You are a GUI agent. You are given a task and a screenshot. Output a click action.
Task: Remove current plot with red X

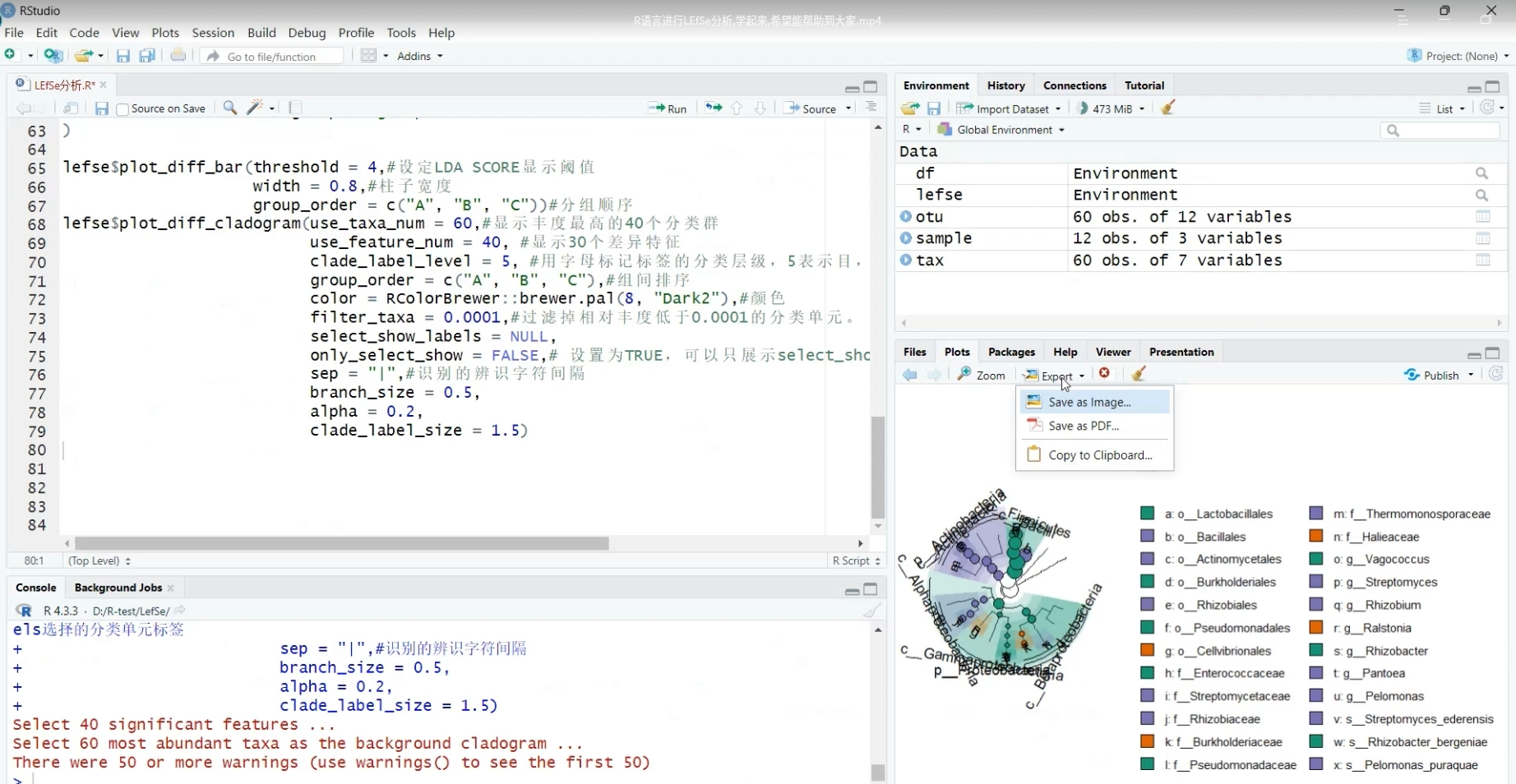tap(1105, 374)
